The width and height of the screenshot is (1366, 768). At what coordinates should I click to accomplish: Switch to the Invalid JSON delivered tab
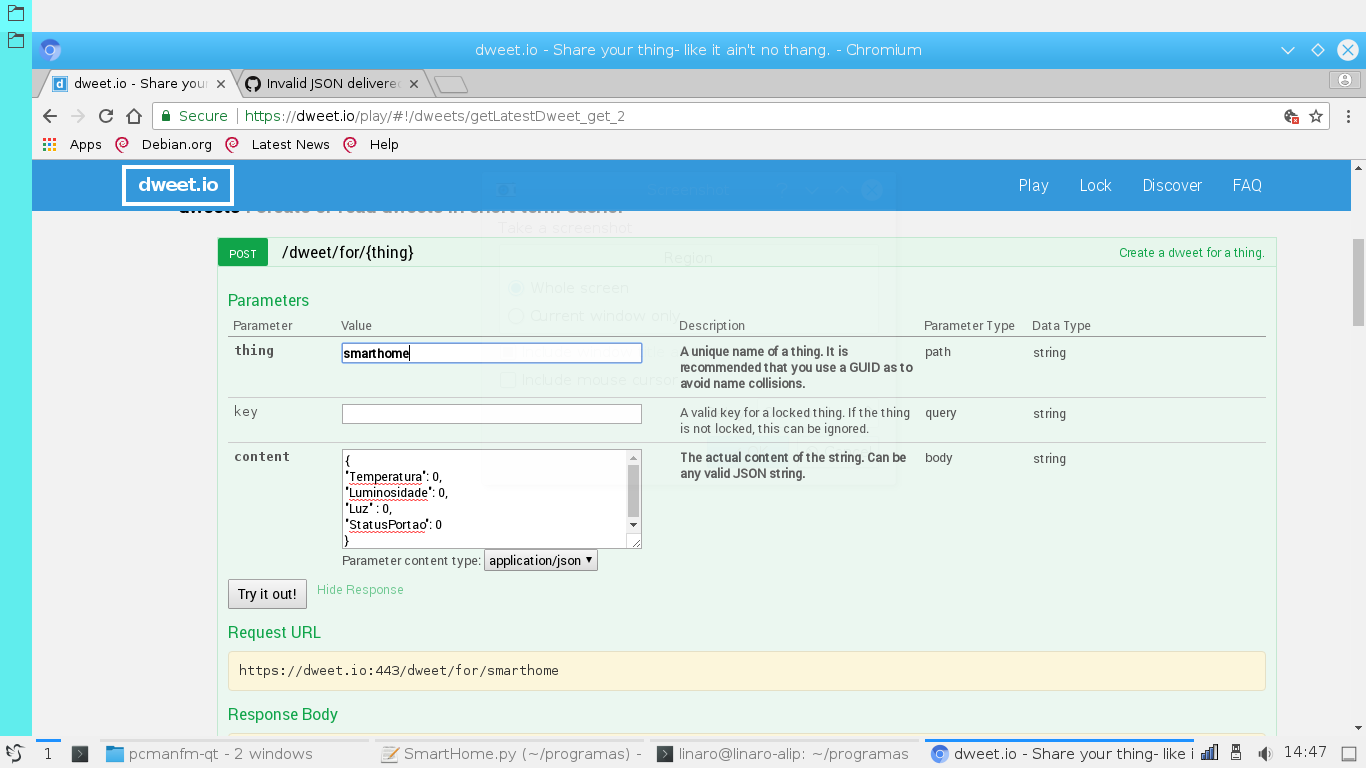pos(331,84)
